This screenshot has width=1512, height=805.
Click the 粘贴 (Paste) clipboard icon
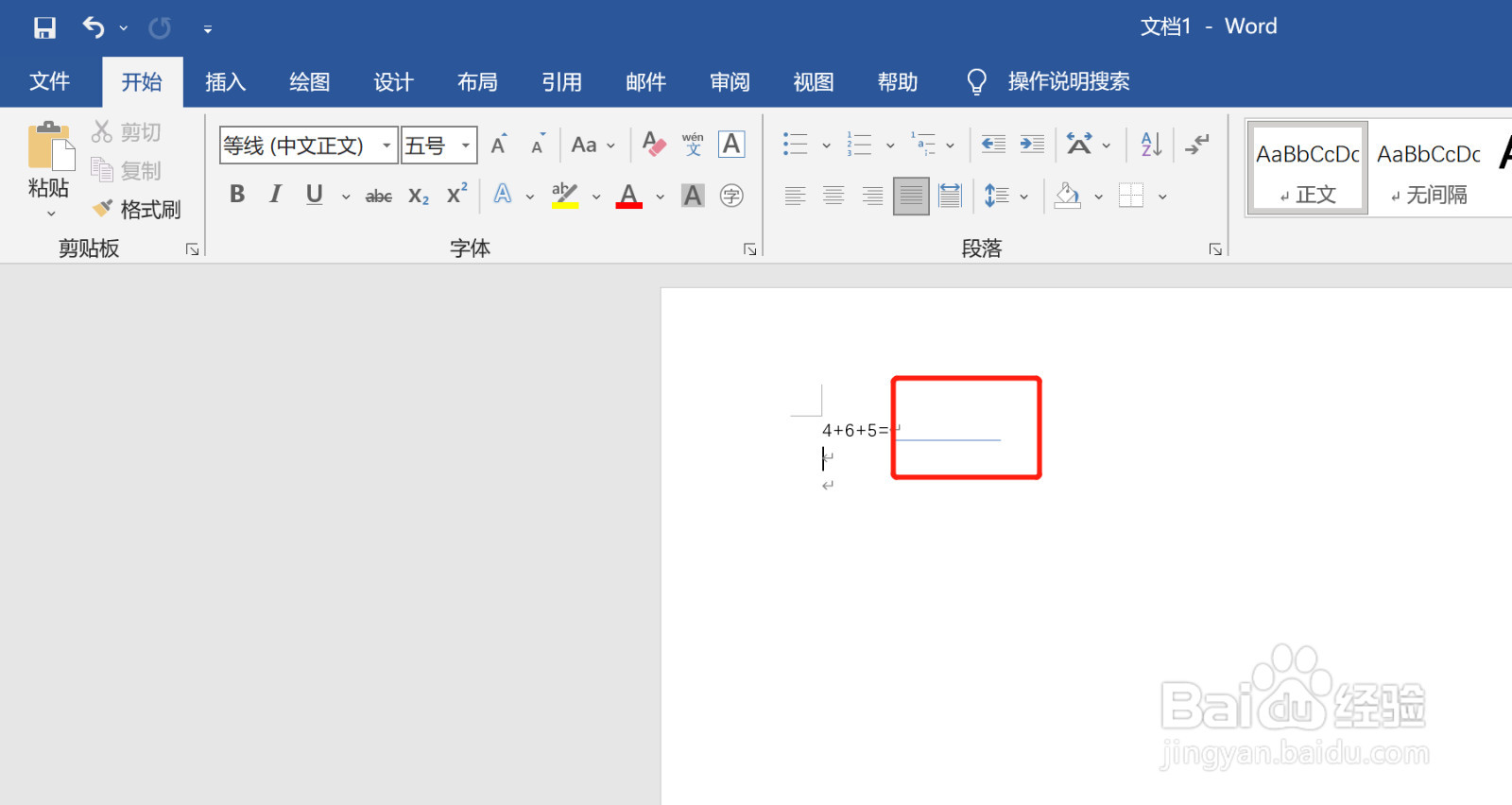(50, 146)
